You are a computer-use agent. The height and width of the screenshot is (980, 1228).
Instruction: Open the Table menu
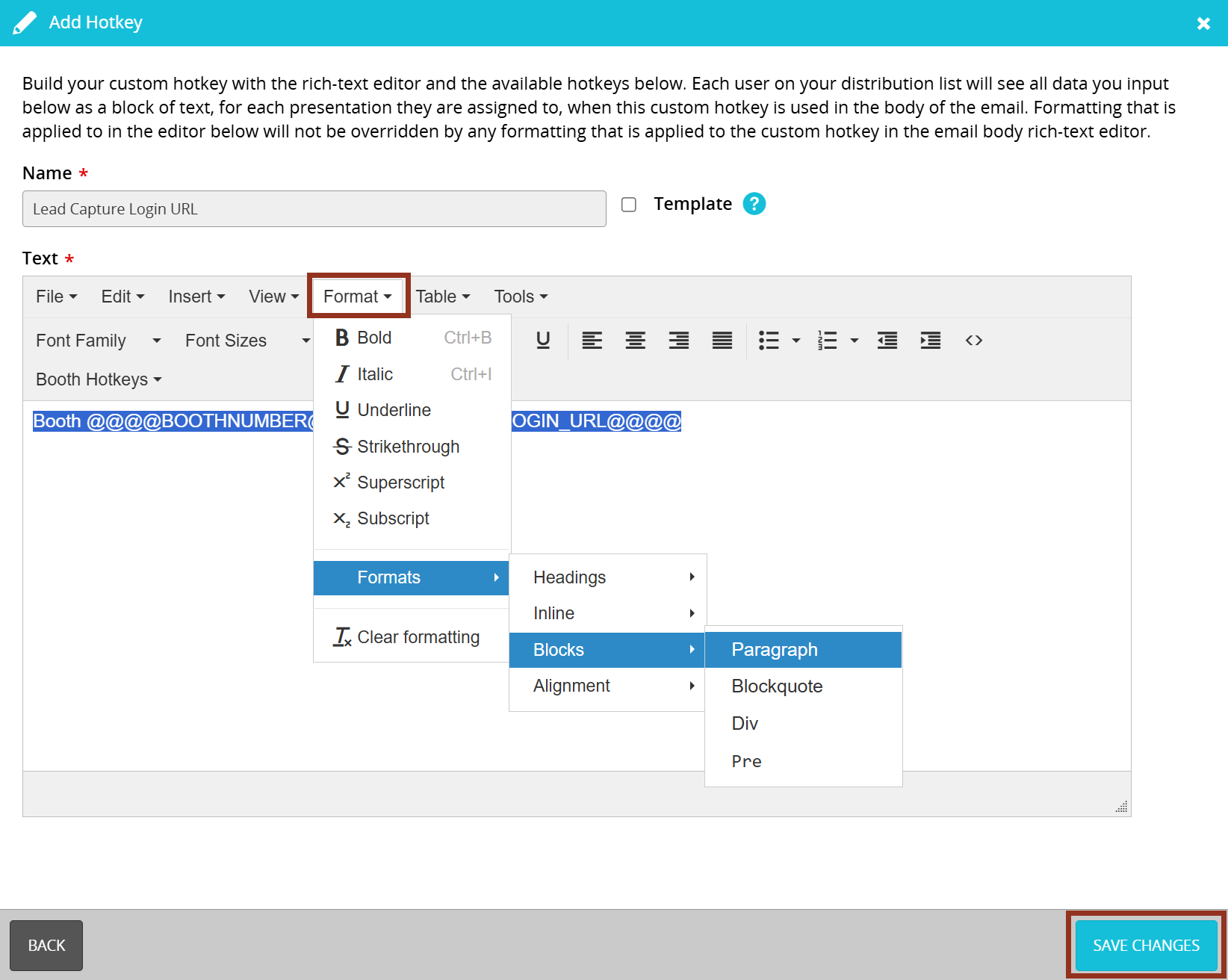pos(442,296)
